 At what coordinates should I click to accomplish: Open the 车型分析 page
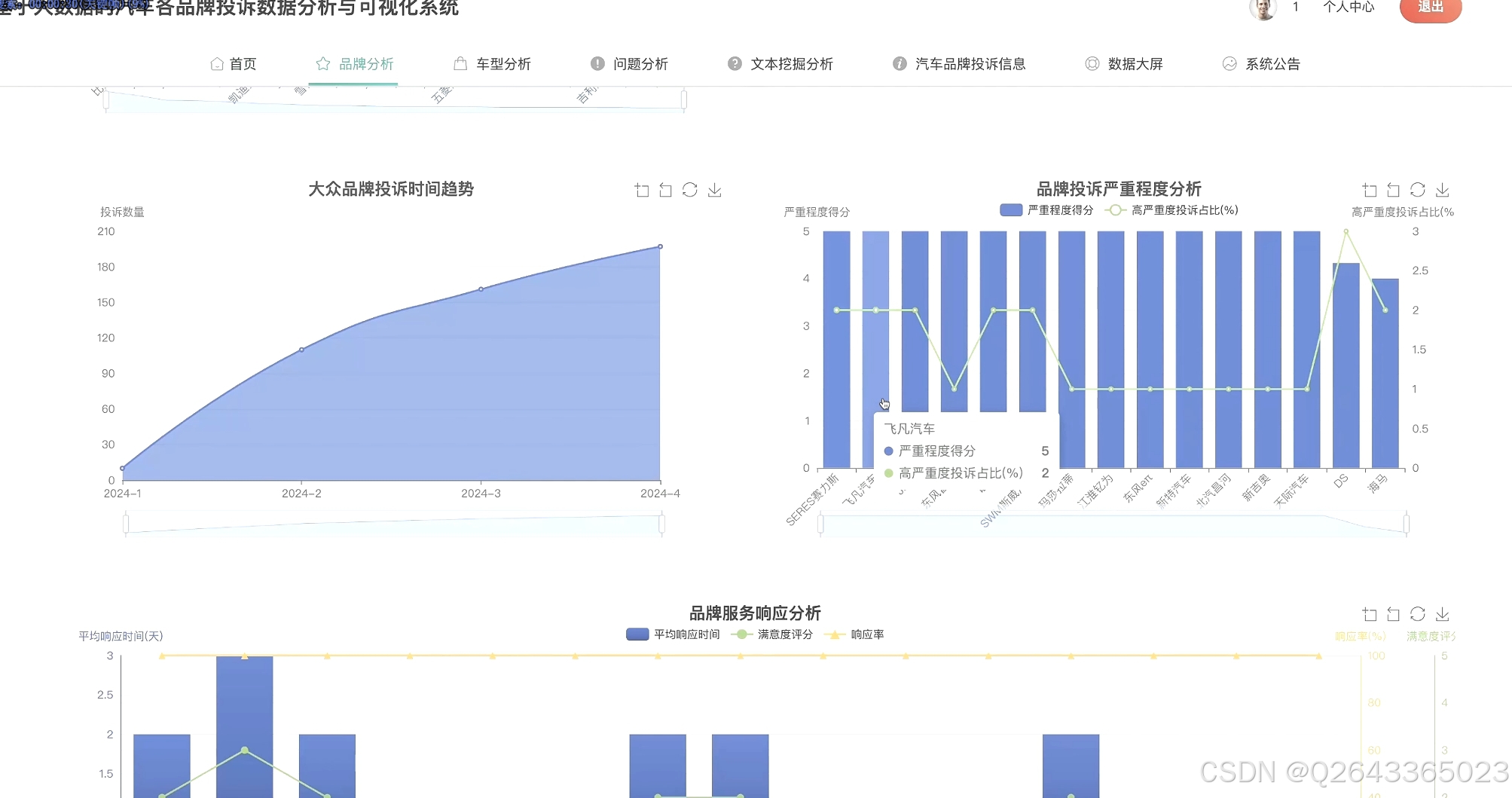point(493,64)
